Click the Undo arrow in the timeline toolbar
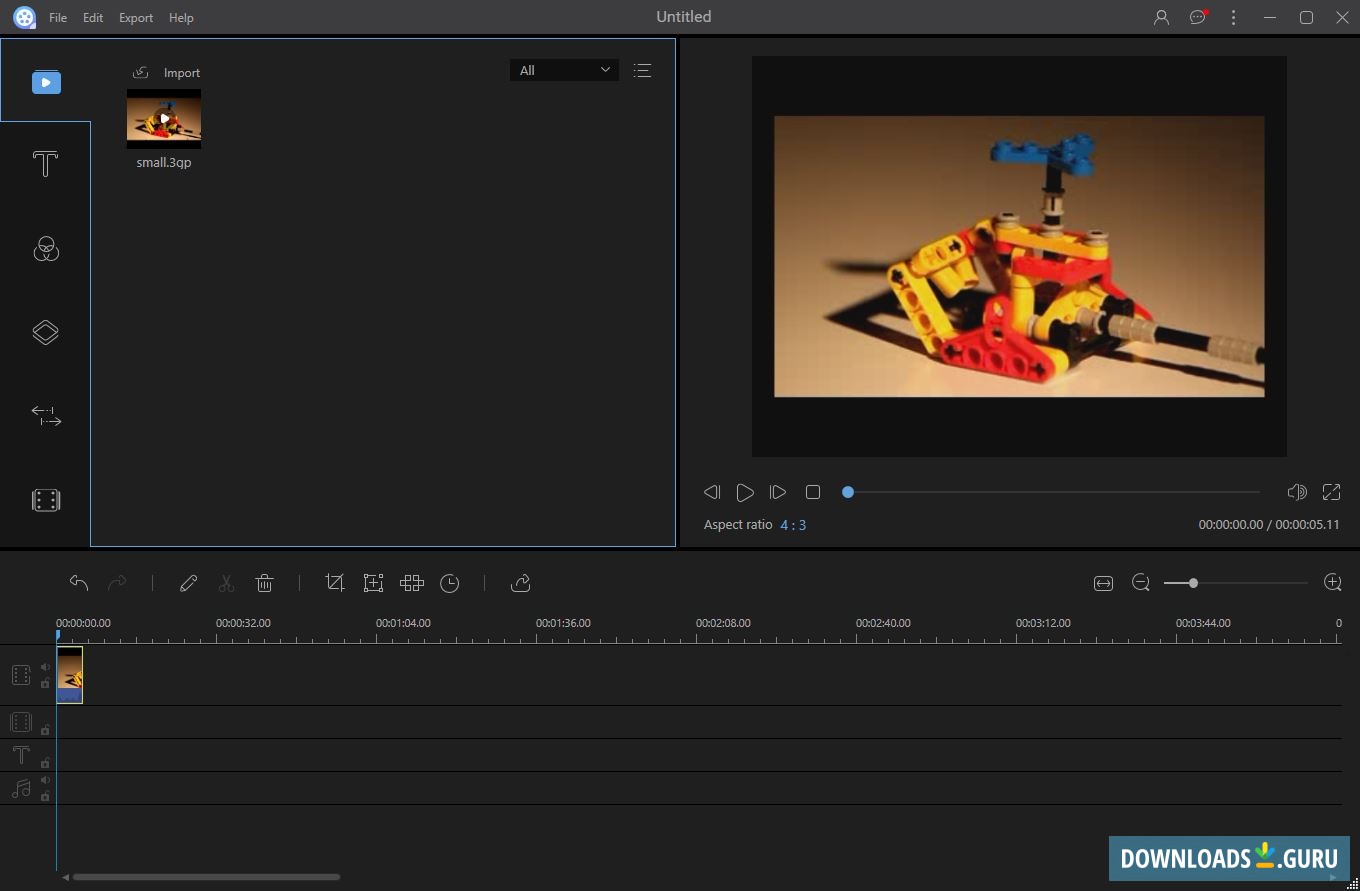The image size is (1360, 891). click(x=79, y=582)
